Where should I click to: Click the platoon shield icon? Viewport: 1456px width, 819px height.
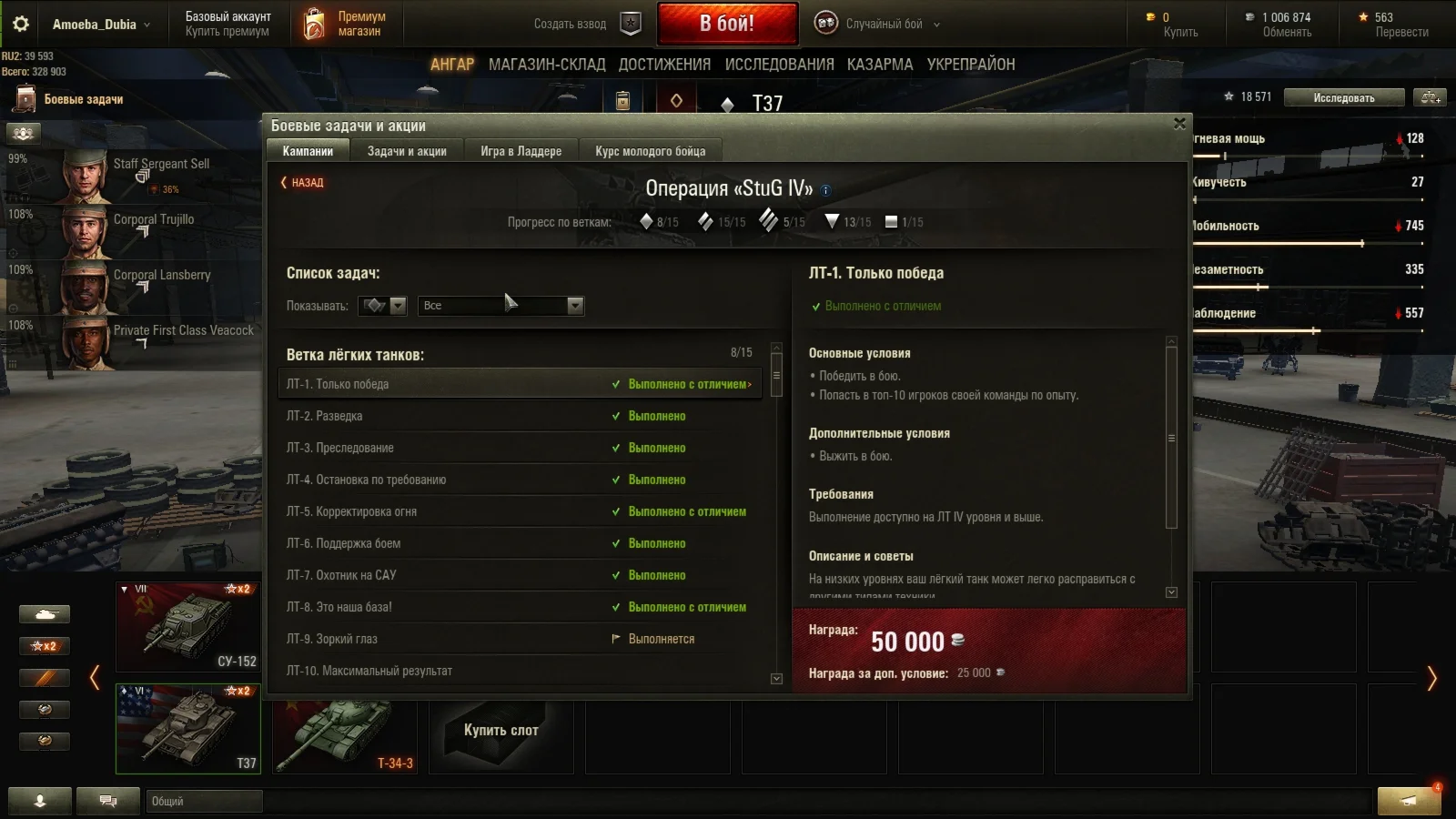[x=631, y=24]
